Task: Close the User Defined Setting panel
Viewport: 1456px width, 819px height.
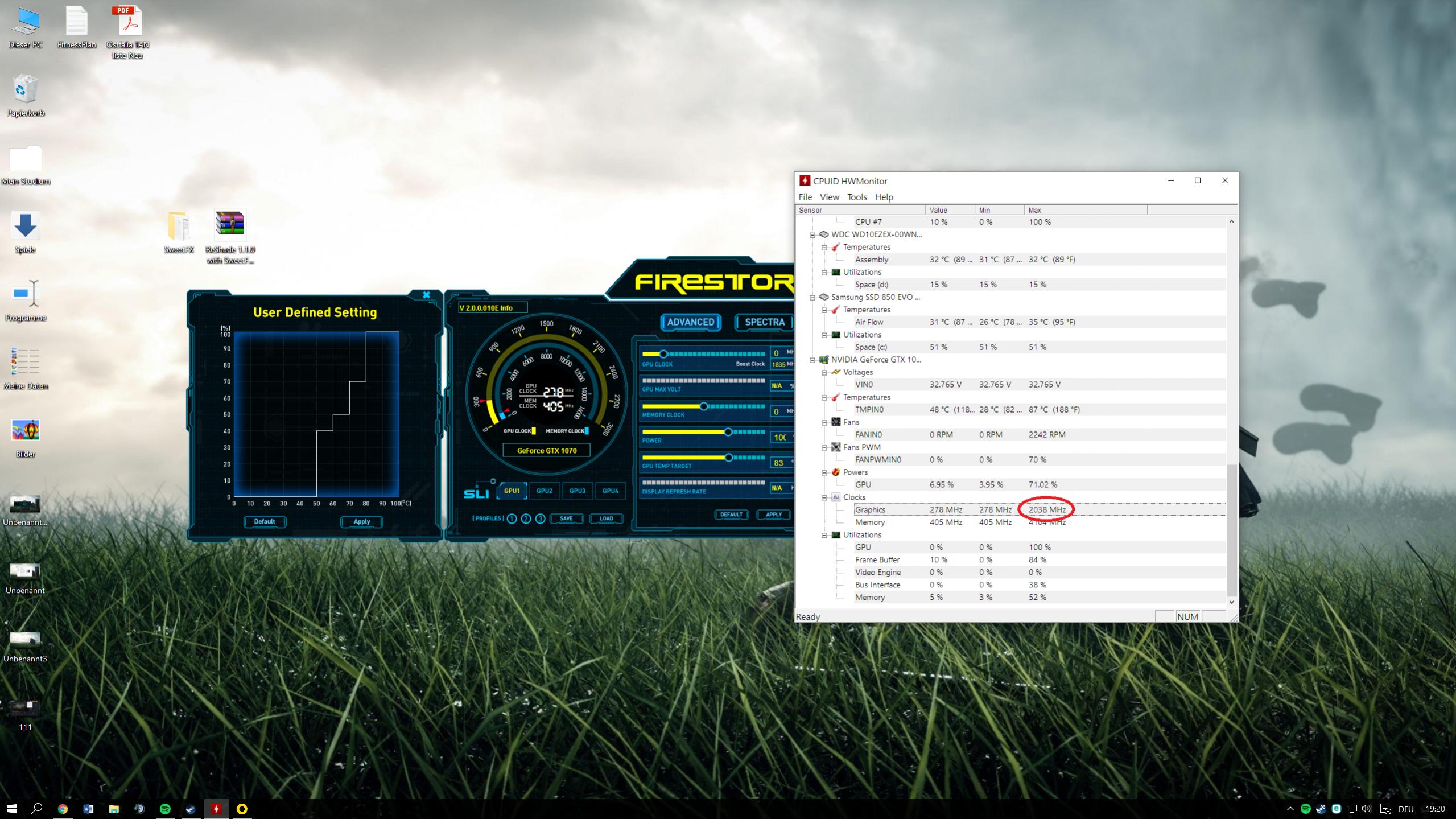Action: pos(426,295)
